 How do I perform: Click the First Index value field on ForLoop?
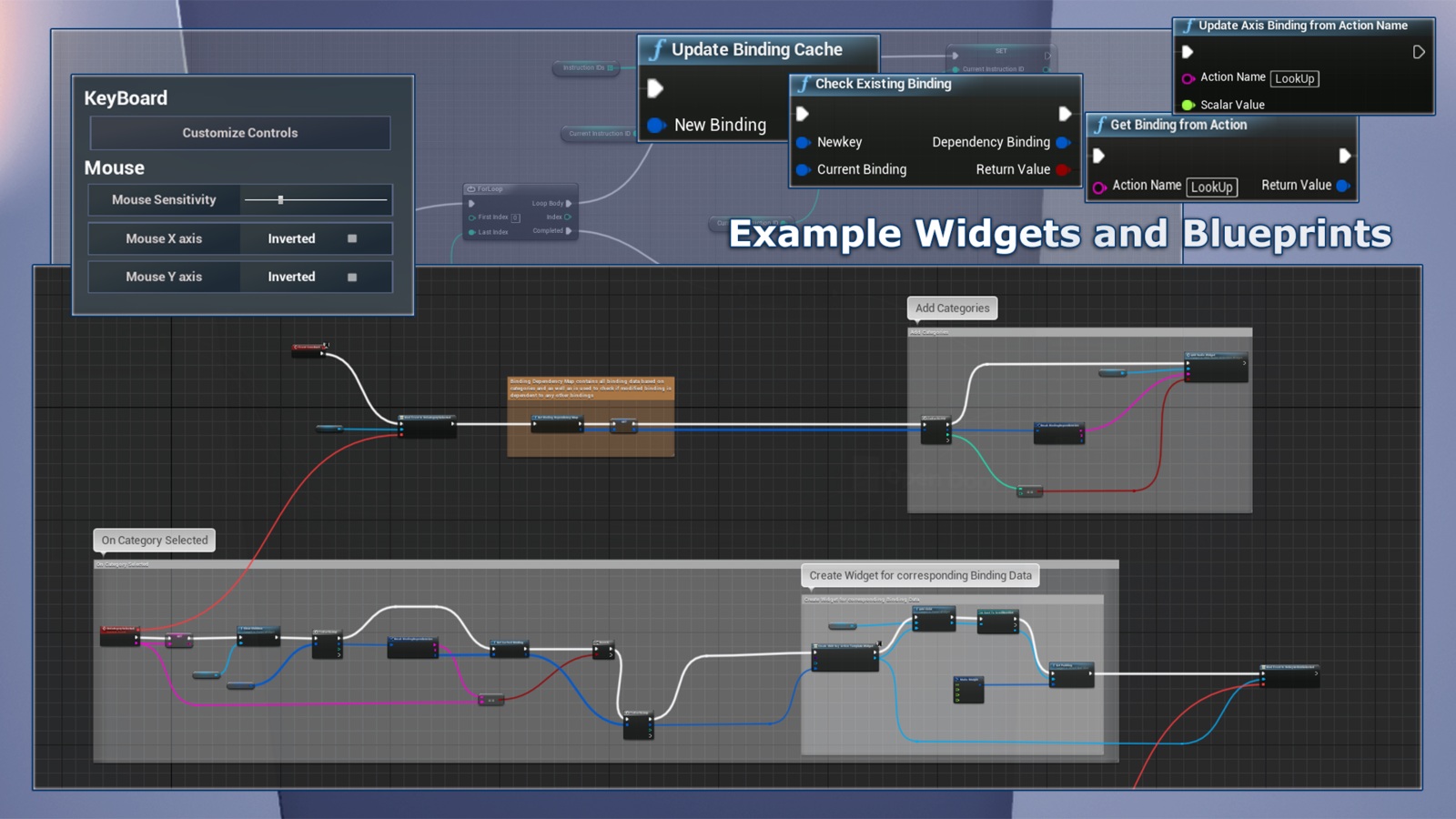(x=514, y=217)
